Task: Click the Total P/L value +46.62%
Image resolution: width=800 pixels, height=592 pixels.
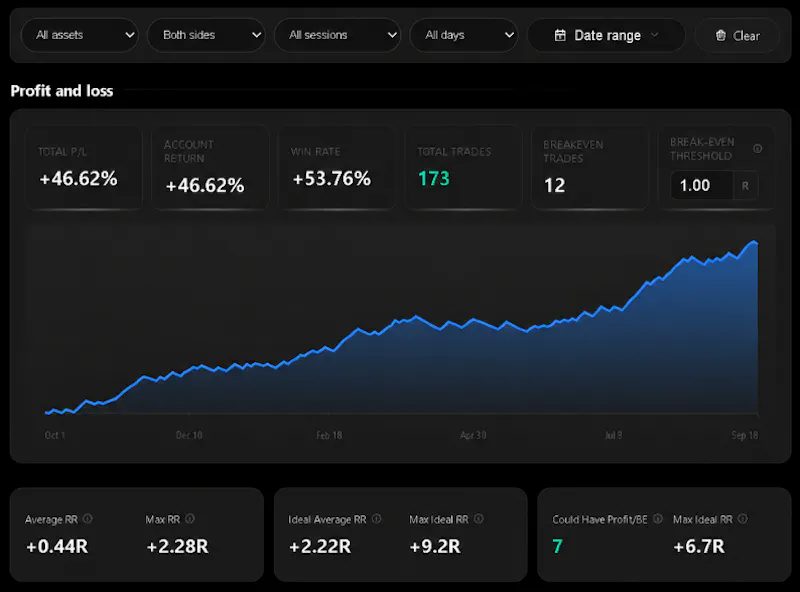Action: (x=79, y=179)
